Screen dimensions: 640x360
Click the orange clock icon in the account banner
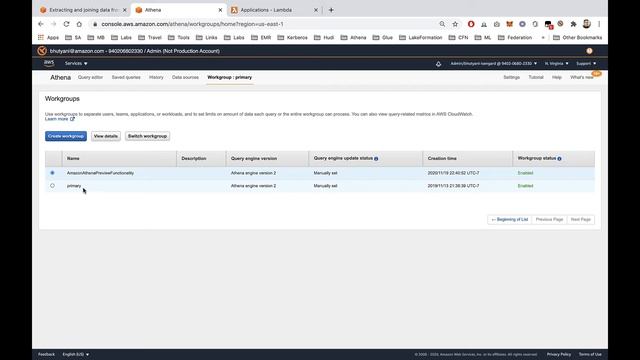pyautogui.click(x=589, y=51)
